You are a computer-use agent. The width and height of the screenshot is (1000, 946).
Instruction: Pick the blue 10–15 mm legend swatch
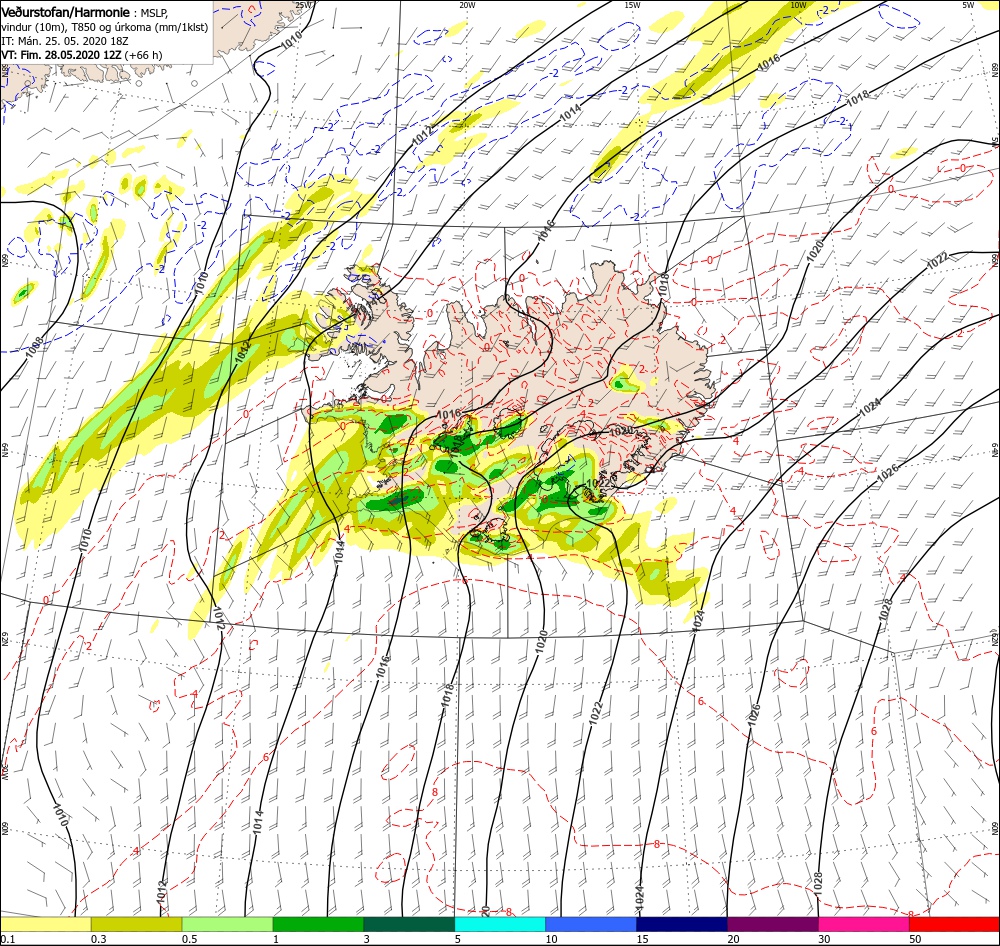591,925
